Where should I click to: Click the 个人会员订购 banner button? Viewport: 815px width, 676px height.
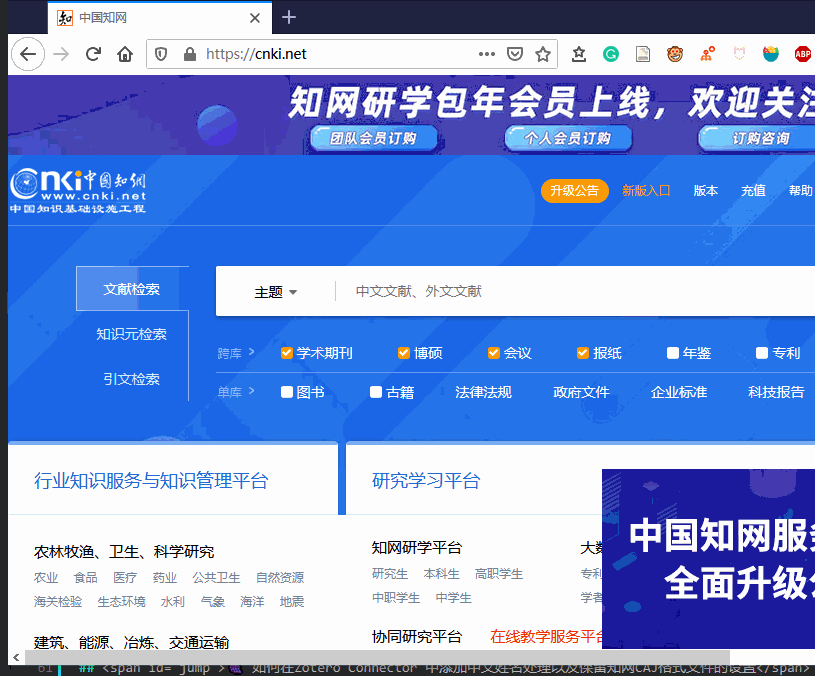pyautogui.click(x=568, y=139)
